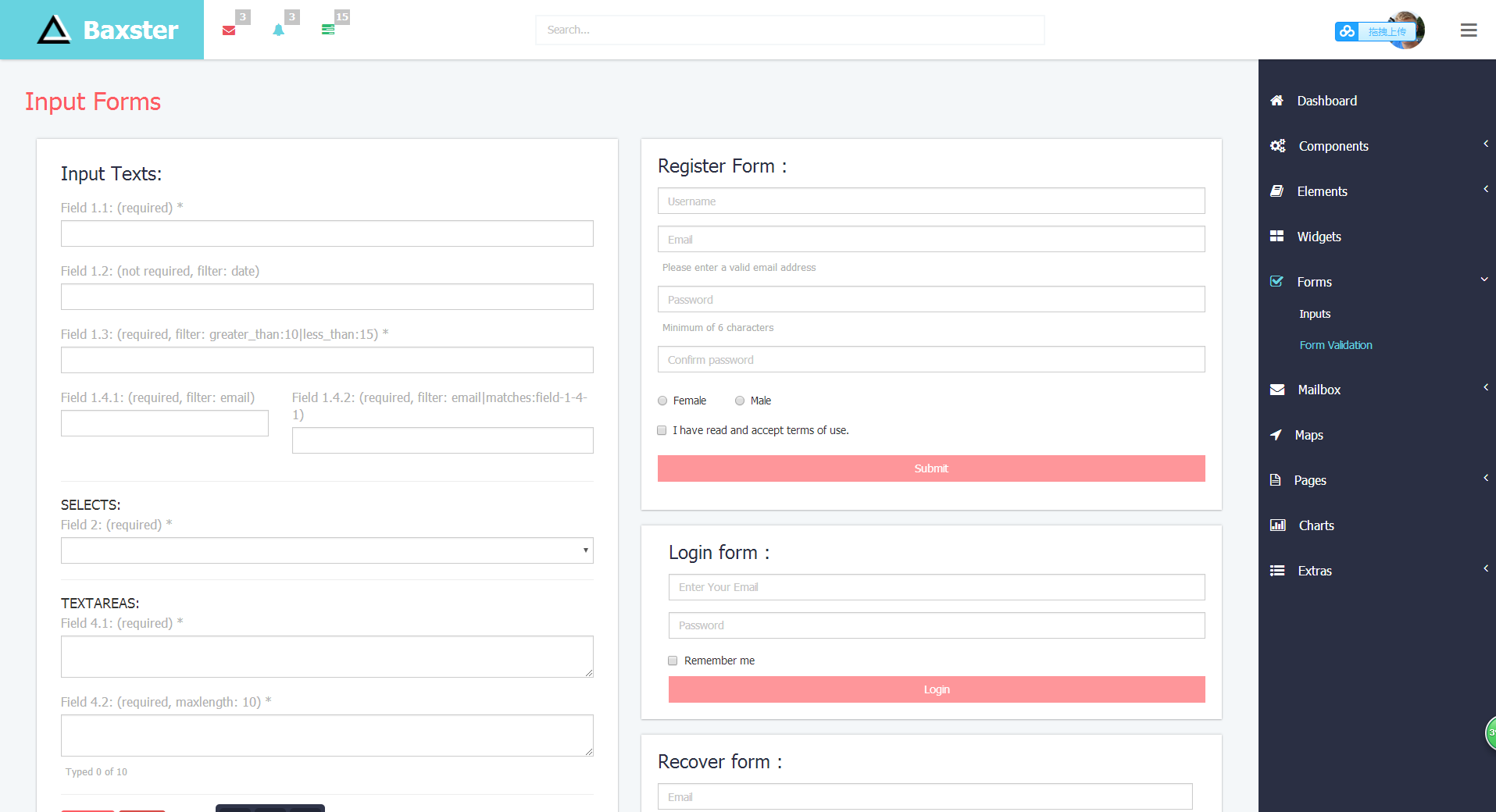The width and height of the screenshot is (1496, 812).
Task: Click the Field 4.2 maxlength textarea
Action: pyautogui.click(x=327, y=735)
